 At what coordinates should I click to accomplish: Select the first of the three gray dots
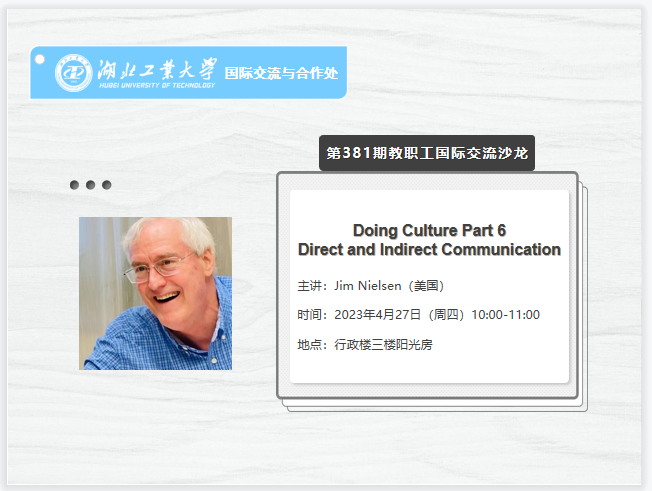point(75,185)
